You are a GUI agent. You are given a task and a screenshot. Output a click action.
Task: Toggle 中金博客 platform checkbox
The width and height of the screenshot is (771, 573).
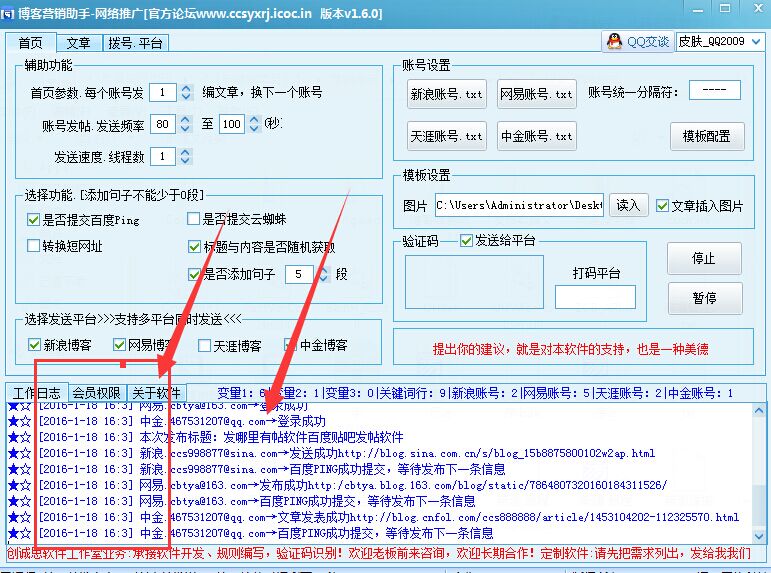(x=290, y=345)
